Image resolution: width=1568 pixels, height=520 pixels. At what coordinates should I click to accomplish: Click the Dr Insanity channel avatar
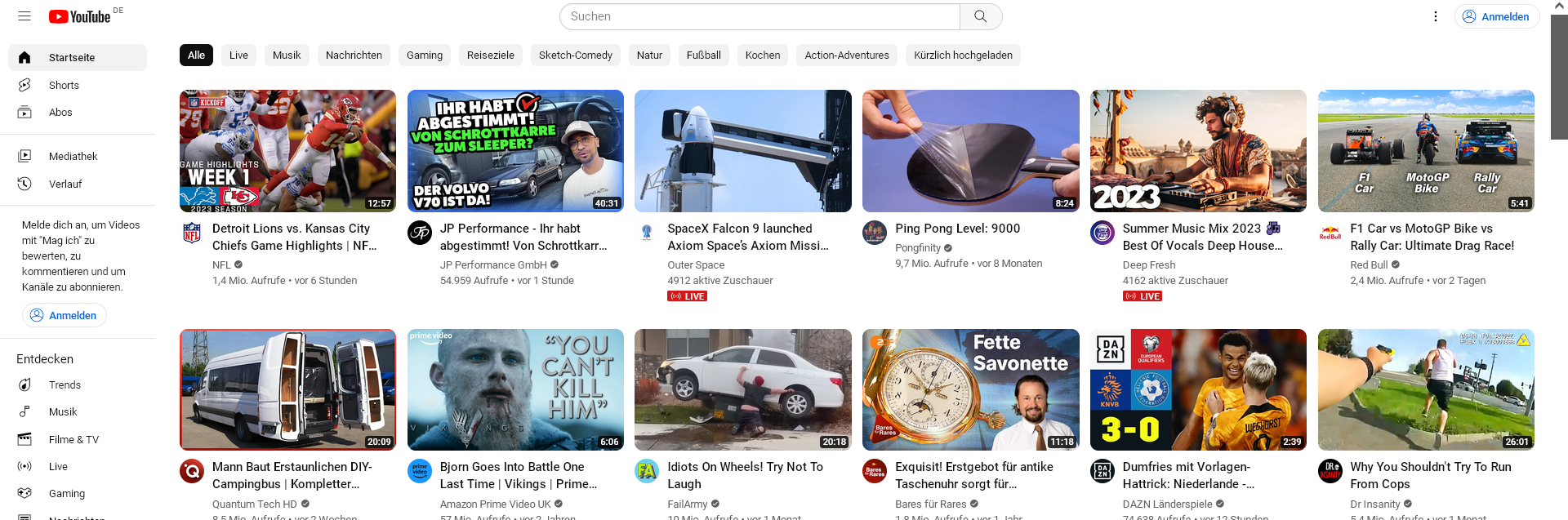1330,471
